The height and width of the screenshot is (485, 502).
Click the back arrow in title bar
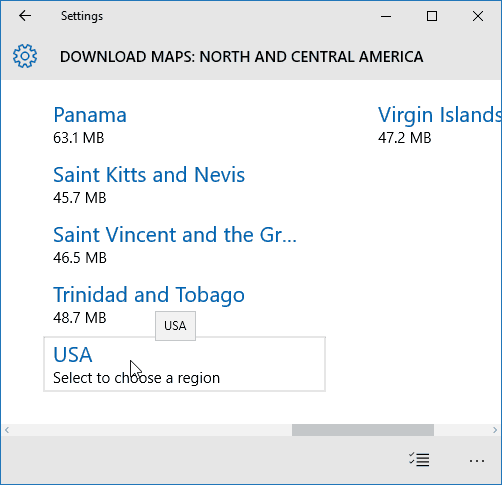(x=25, y=16)
